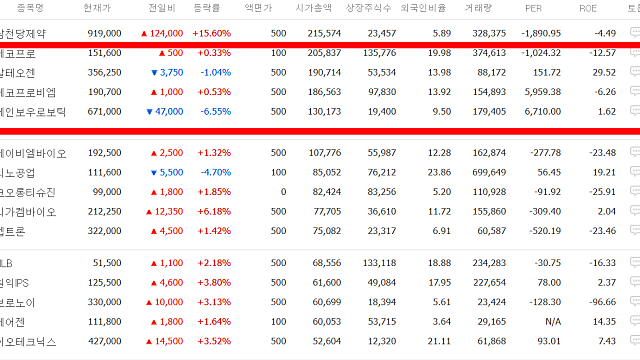
Task: Click the PER column header
Action: click(533, 8)
